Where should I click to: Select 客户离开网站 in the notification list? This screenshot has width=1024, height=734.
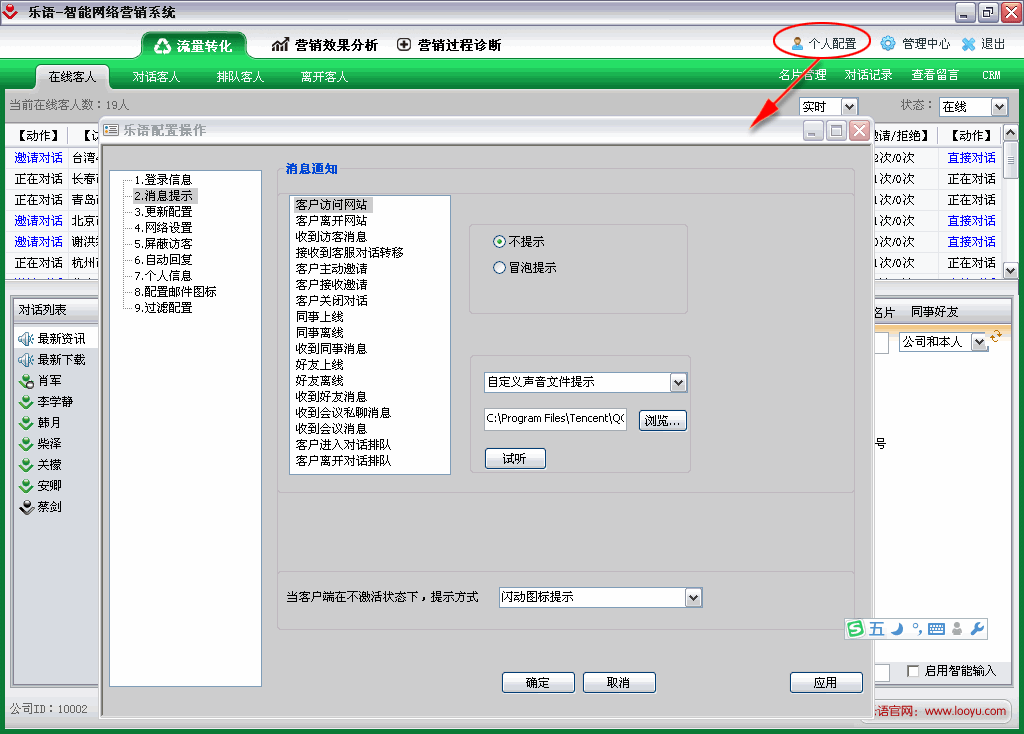point(331,221)
